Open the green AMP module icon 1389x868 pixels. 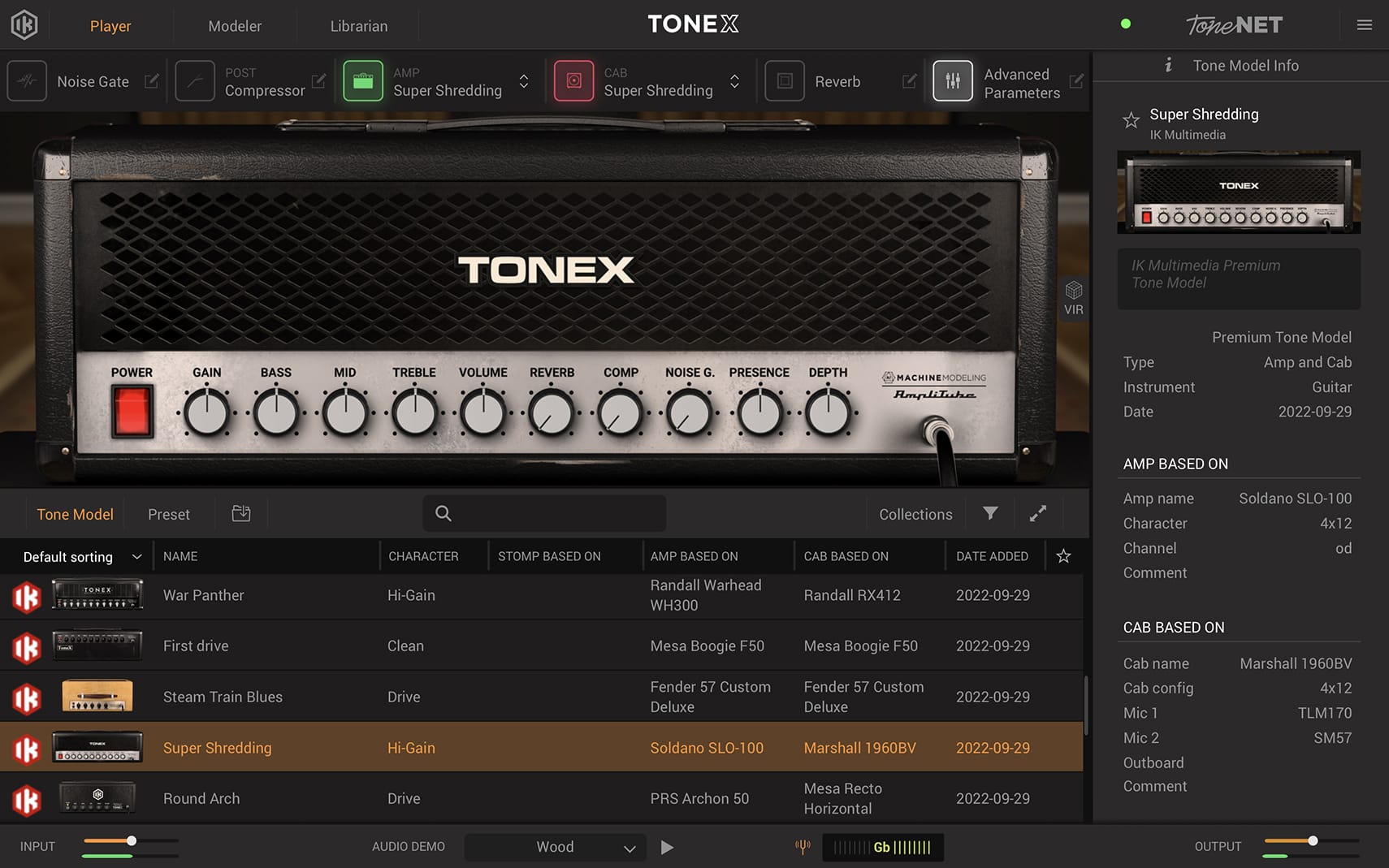(x=363, y=80)
